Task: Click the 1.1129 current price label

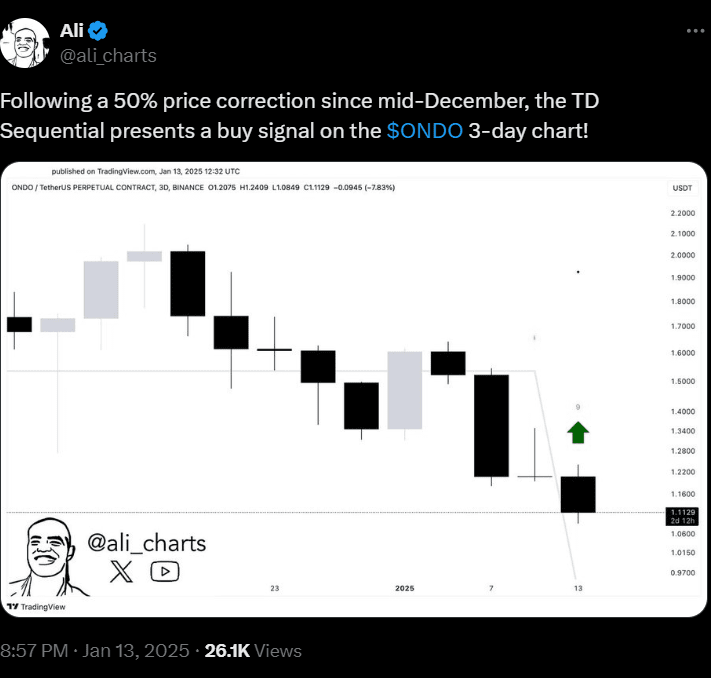Action: coord(680,512)
